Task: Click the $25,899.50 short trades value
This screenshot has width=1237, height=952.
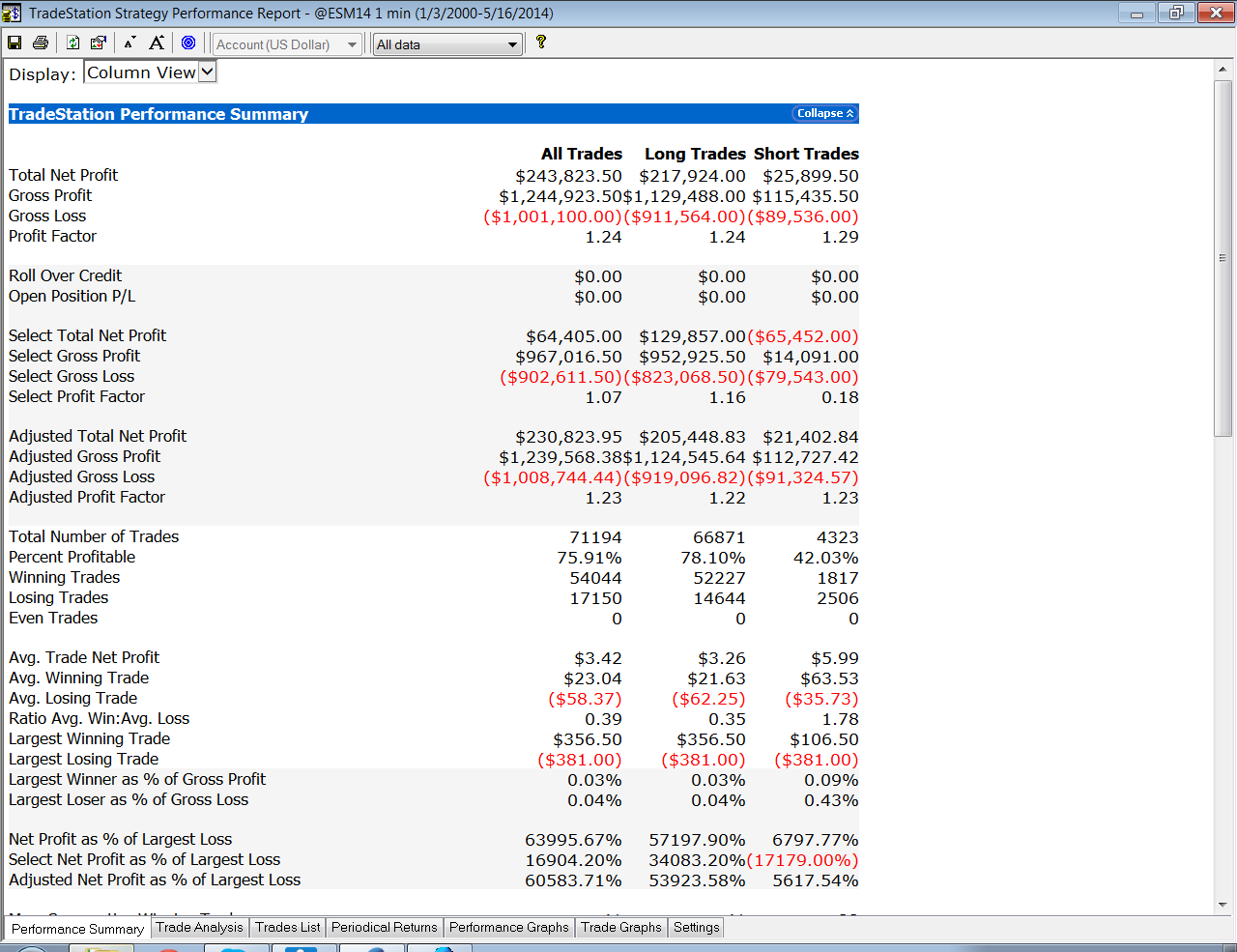Action: pos(811,176)
